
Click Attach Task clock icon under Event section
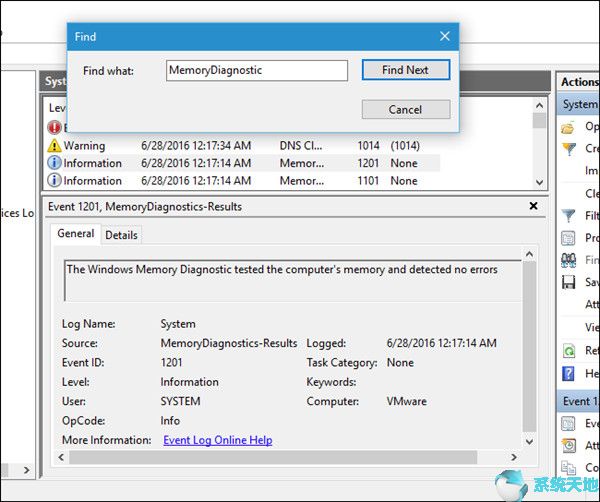(x=568, y=445)
